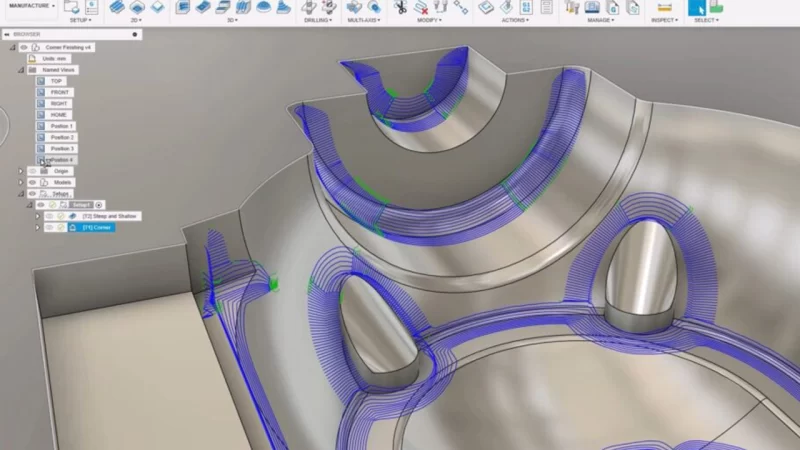Select the second 2D pocket icon

click(137, 7)
